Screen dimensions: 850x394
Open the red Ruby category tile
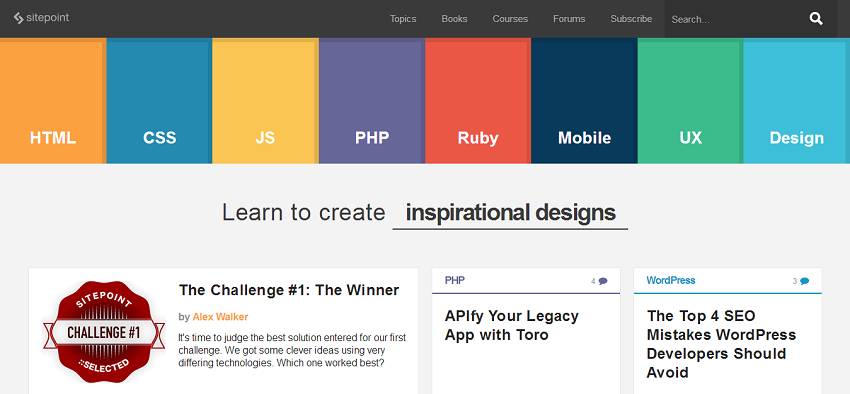pyautogui.click(x=478, y=101)
